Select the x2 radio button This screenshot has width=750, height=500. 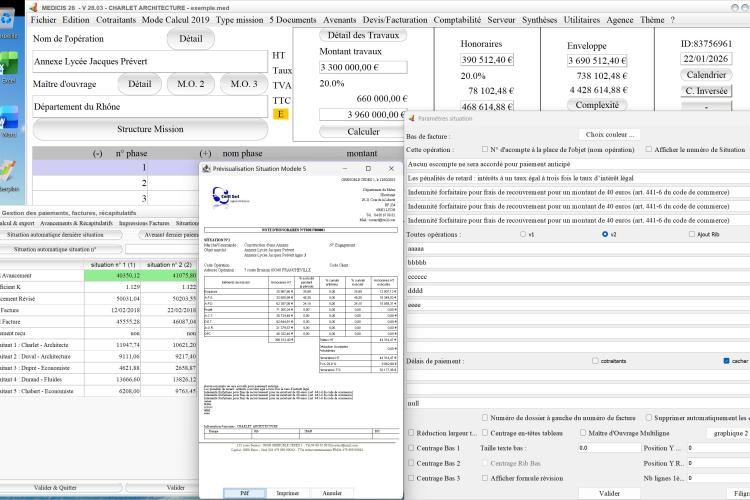(x=605, y=234)
